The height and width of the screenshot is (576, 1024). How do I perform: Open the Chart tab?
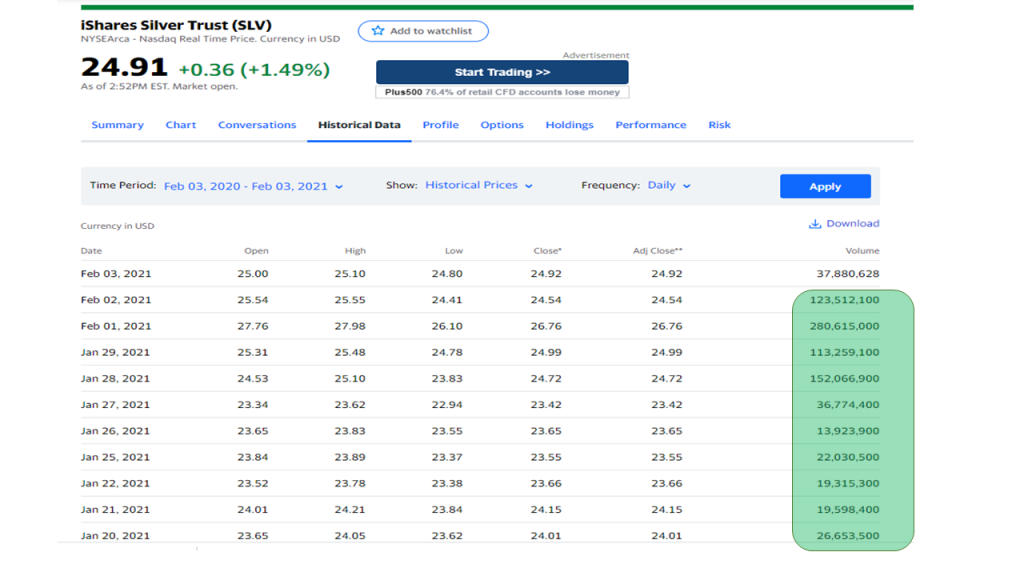181,125
